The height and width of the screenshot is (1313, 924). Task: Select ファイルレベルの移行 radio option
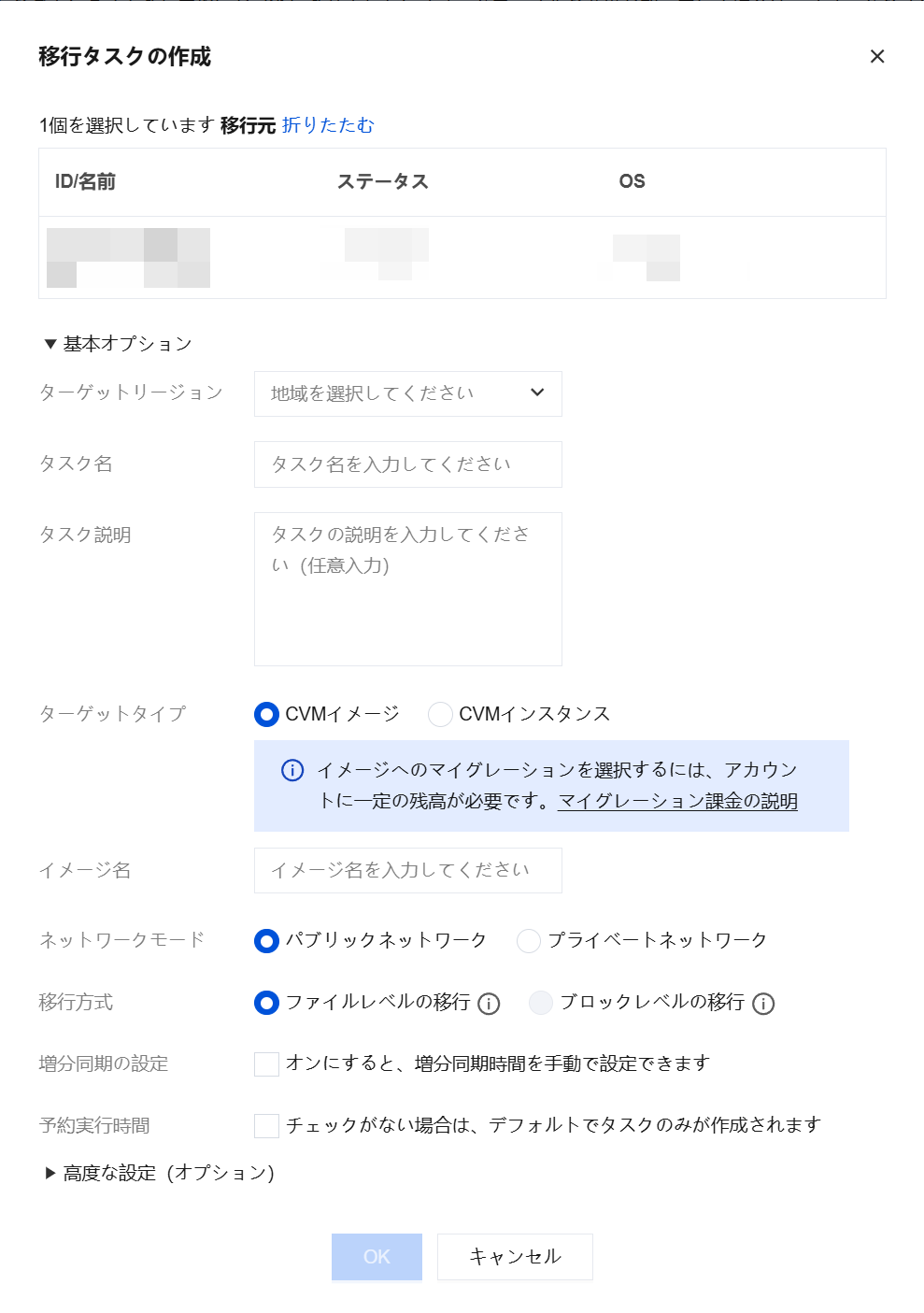tap(266, 1003)
